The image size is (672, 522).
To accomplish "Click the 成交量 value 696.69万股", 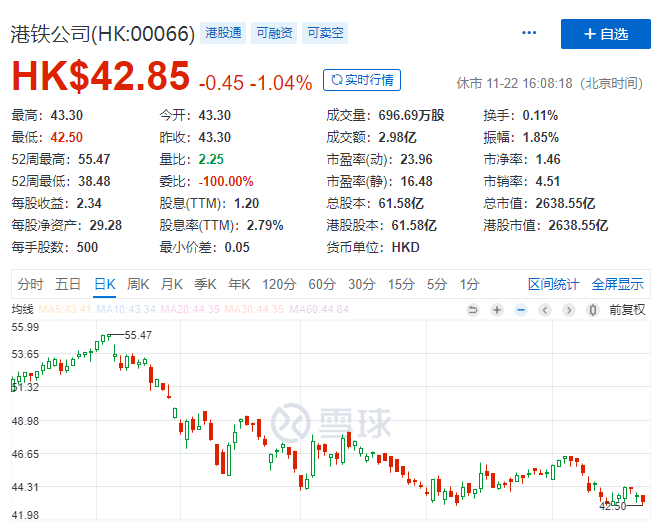I will 411,115.
